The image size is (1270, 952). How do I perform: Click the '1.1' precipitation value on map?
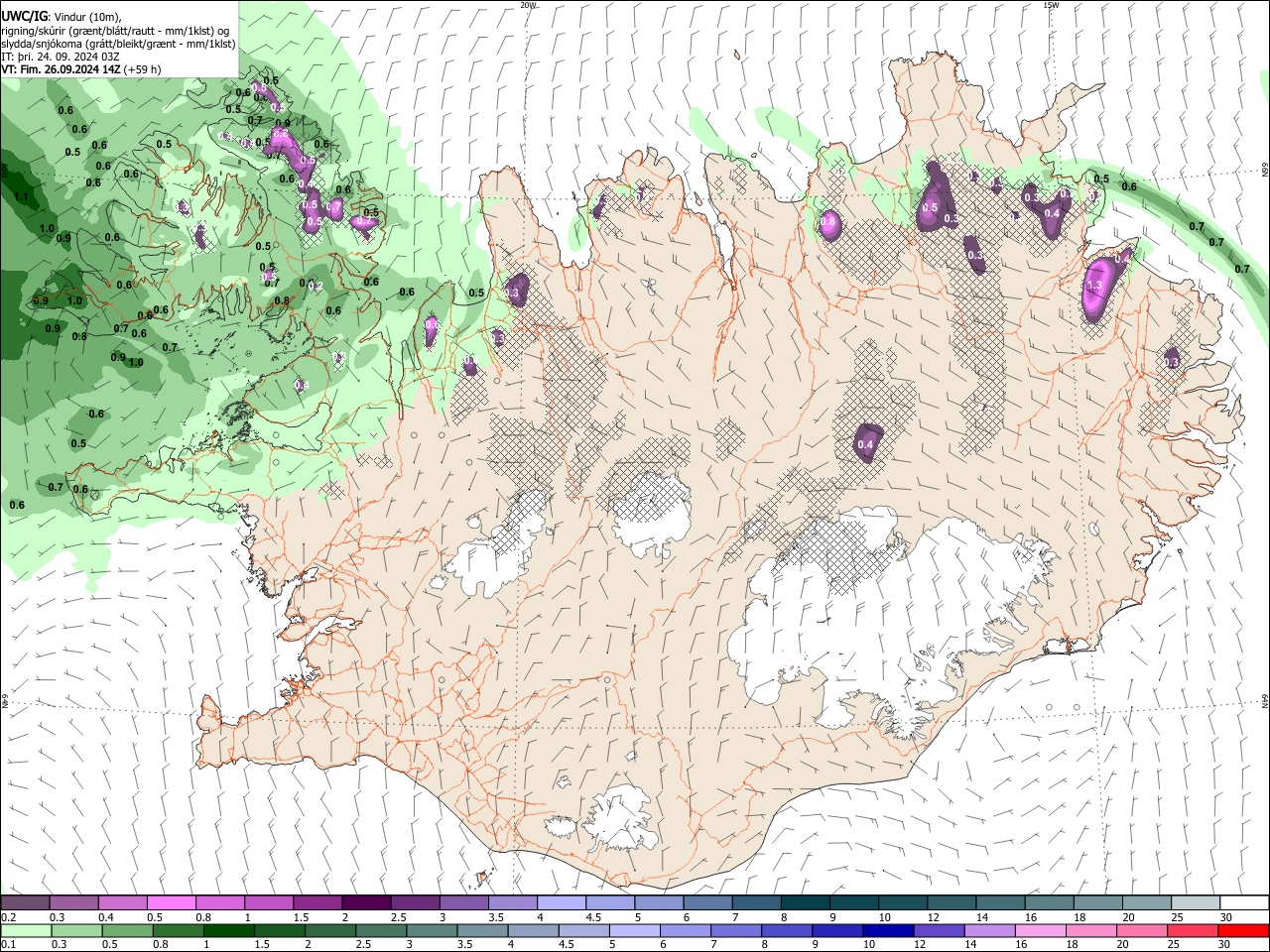[21, 196]
